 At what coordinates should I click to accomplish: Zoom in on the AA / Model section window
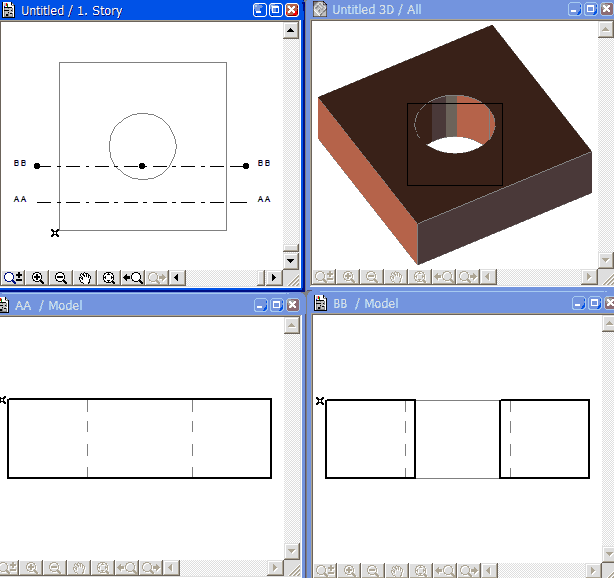(32, 567)
